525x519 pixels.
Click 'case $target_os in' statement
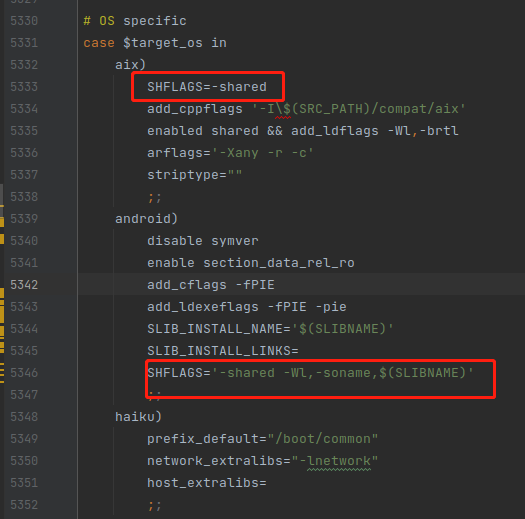(155, 43)
